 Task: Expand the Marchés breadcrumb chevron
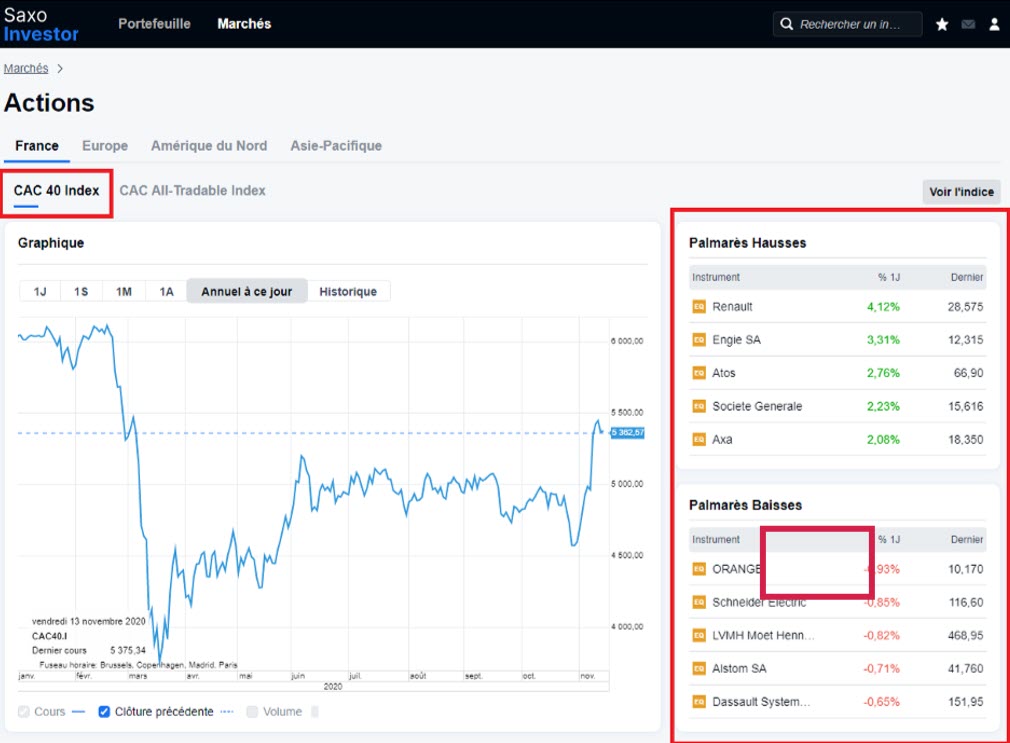(60, 68)
